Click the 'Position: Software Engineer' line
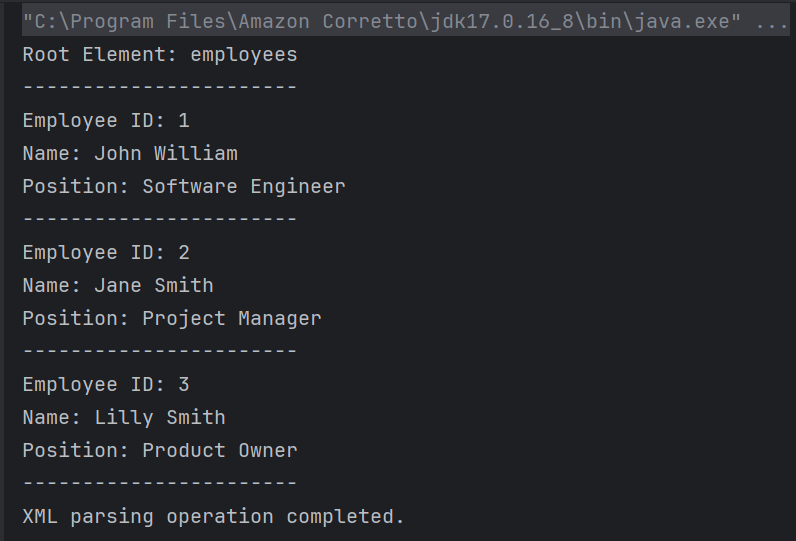The image size is (796, 541). pos(184,187)
